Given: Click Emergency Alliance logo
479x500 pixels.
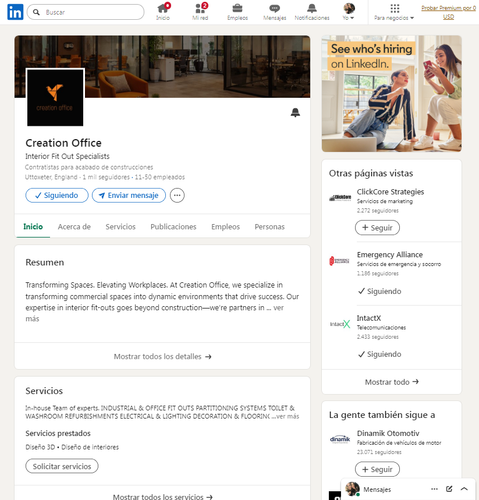Looking at the screenshot, I should point(340,261).
